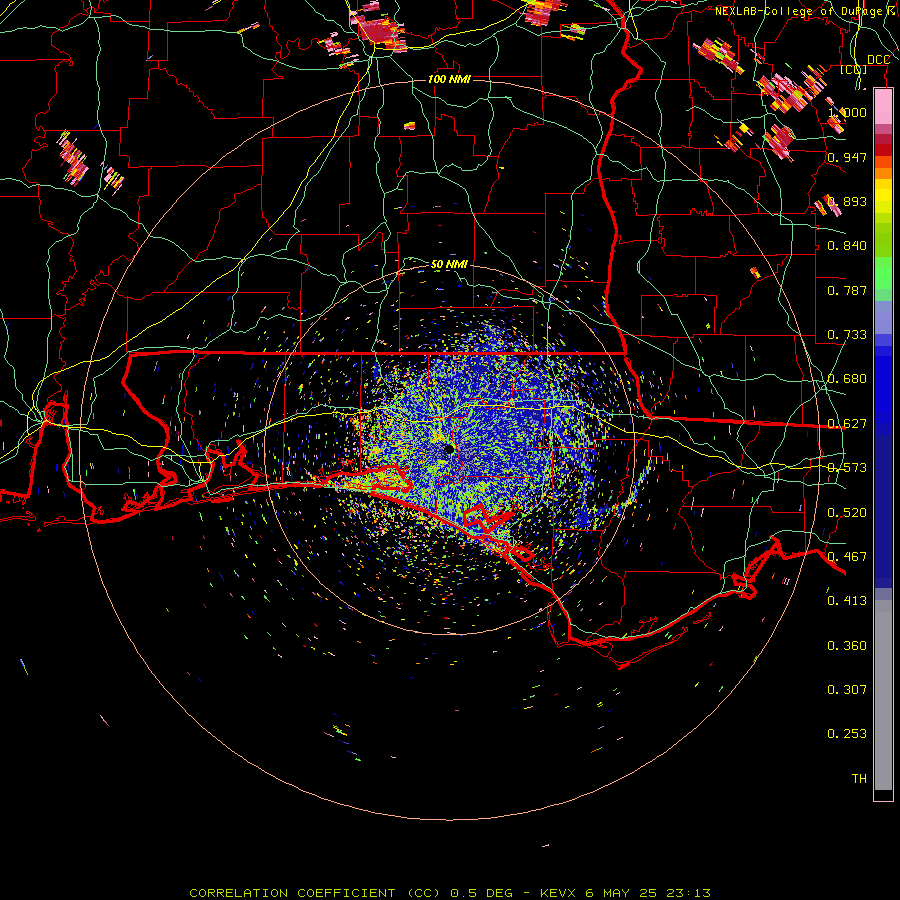900x900 pixels.
Task: Click the 0.573 scale value
Action: coord(847,468)
